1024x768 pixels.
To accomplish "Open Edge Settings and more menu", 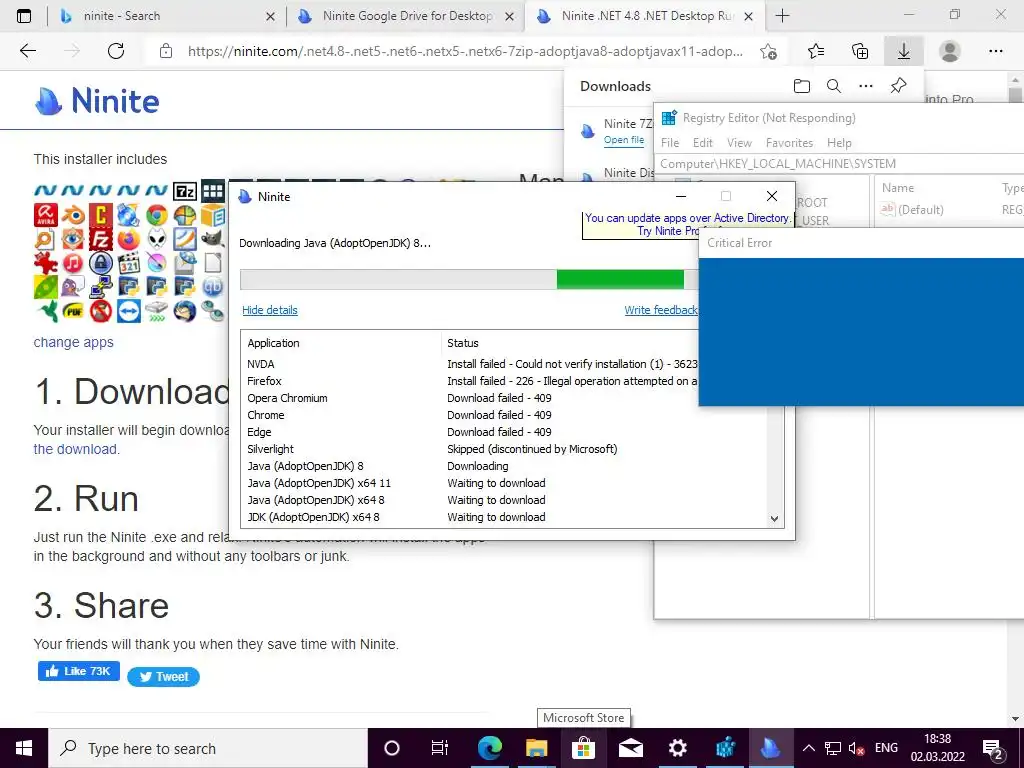I will (996, 51).
